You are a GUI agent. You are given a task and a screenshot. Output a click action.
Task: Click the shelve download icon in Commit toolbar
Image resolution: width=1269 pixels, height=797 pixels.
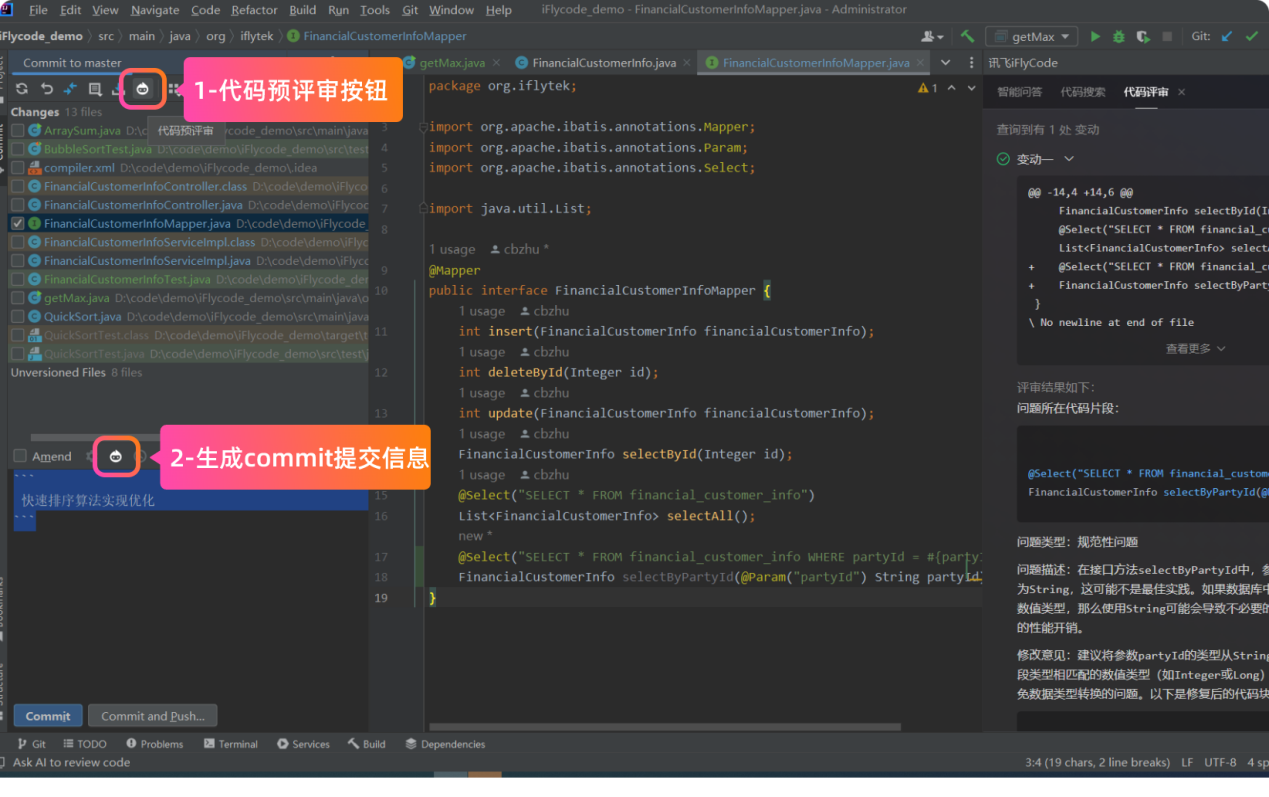pyautogui.click(x=116, y=89)
